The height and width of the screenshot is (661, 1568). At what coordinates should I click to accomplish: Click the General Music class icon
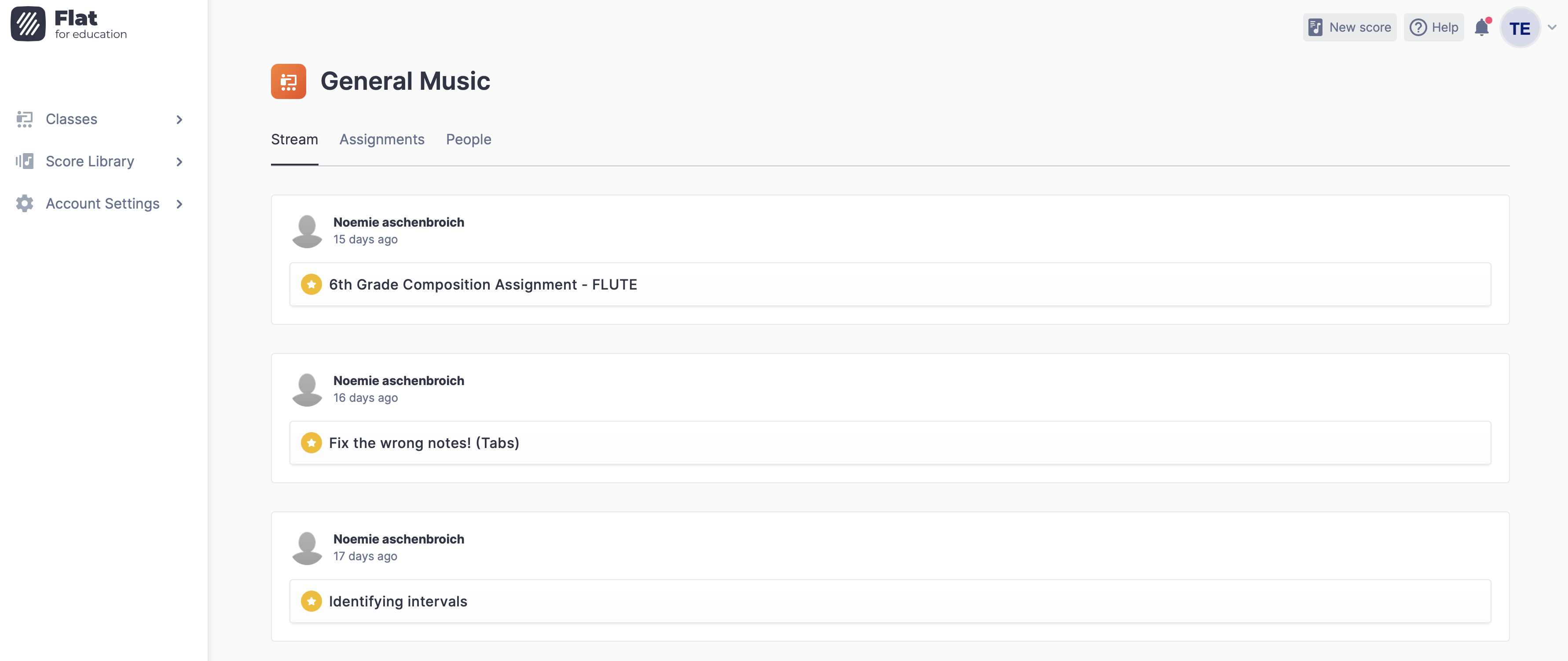tap(289, 81)
